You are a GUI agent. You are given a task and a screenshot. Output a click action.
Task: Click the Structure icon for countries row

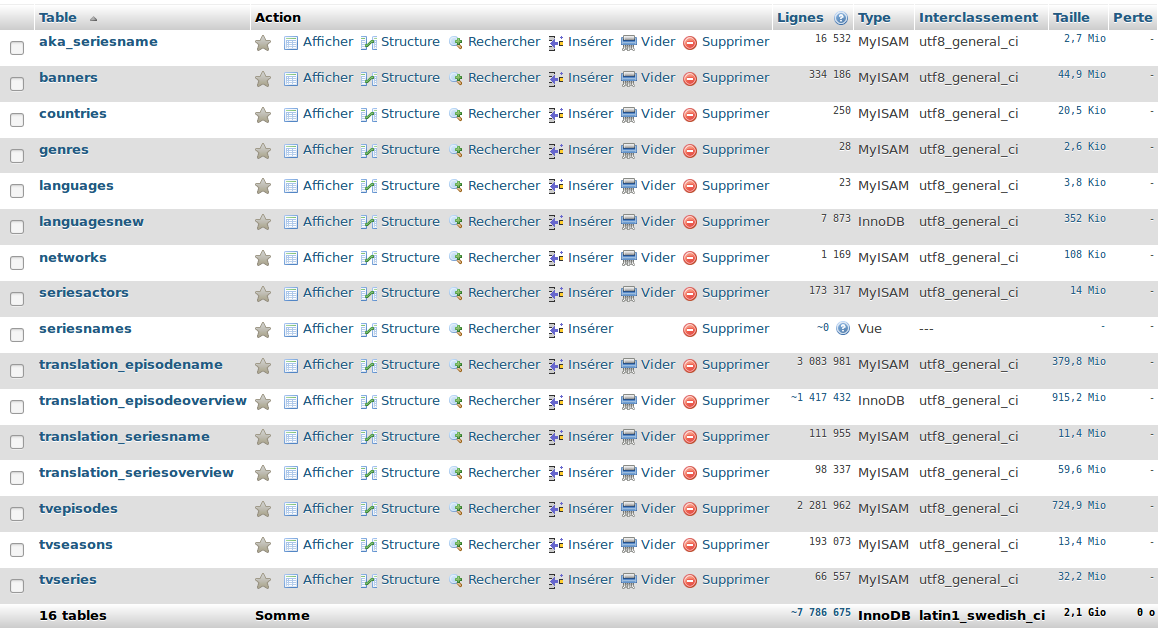(x=369, y=115)
